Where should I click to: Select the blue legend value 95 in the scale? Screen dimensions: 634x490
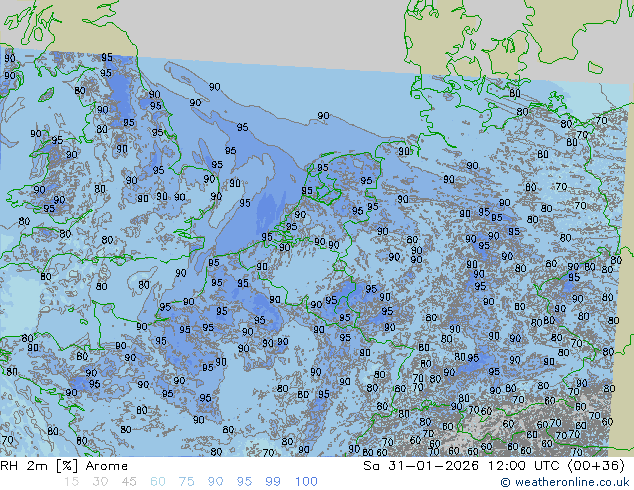click(x=244, y=482)
